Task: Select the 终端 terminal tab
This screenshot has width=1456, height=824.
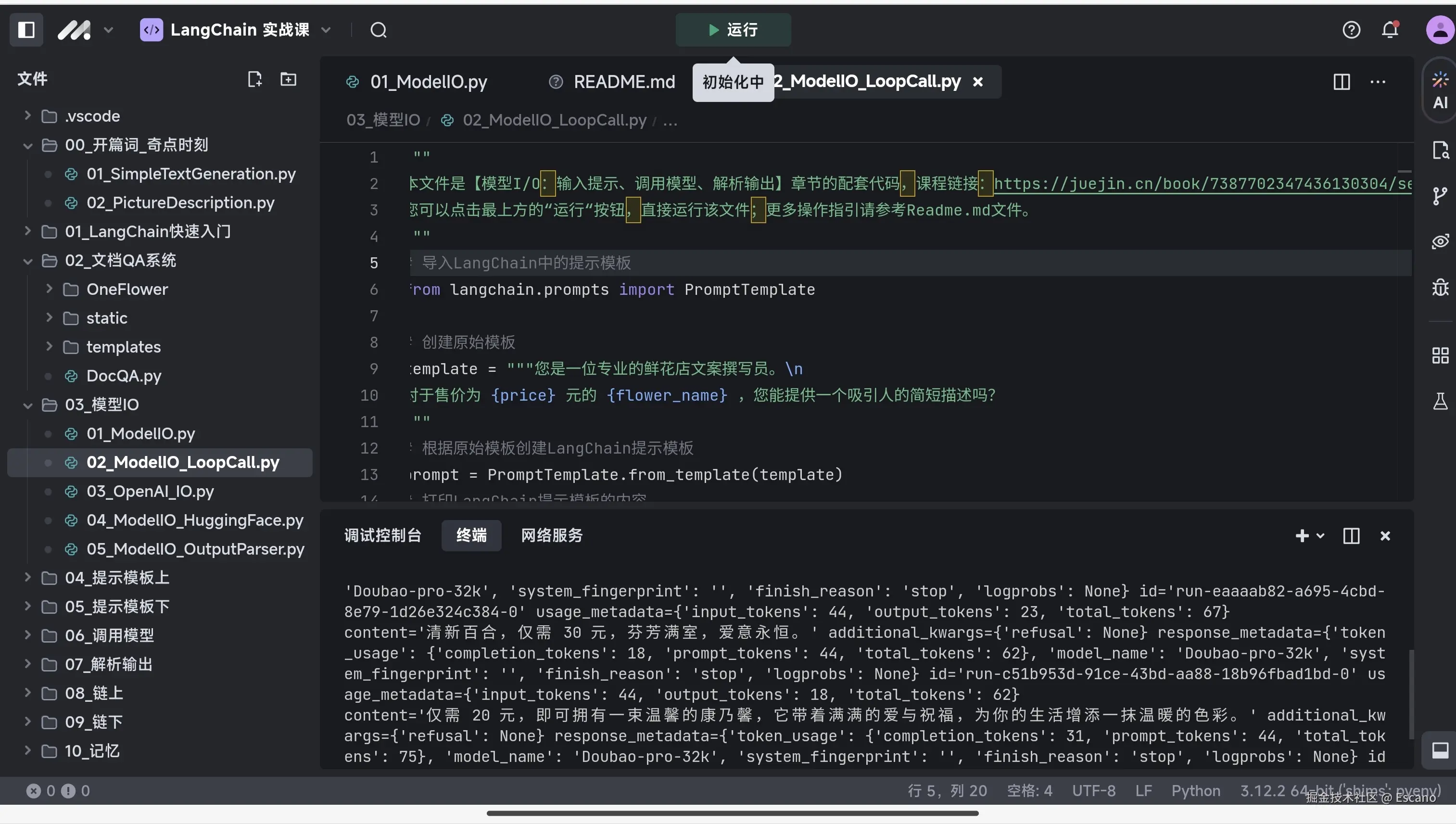Action: tap(471, 535)
